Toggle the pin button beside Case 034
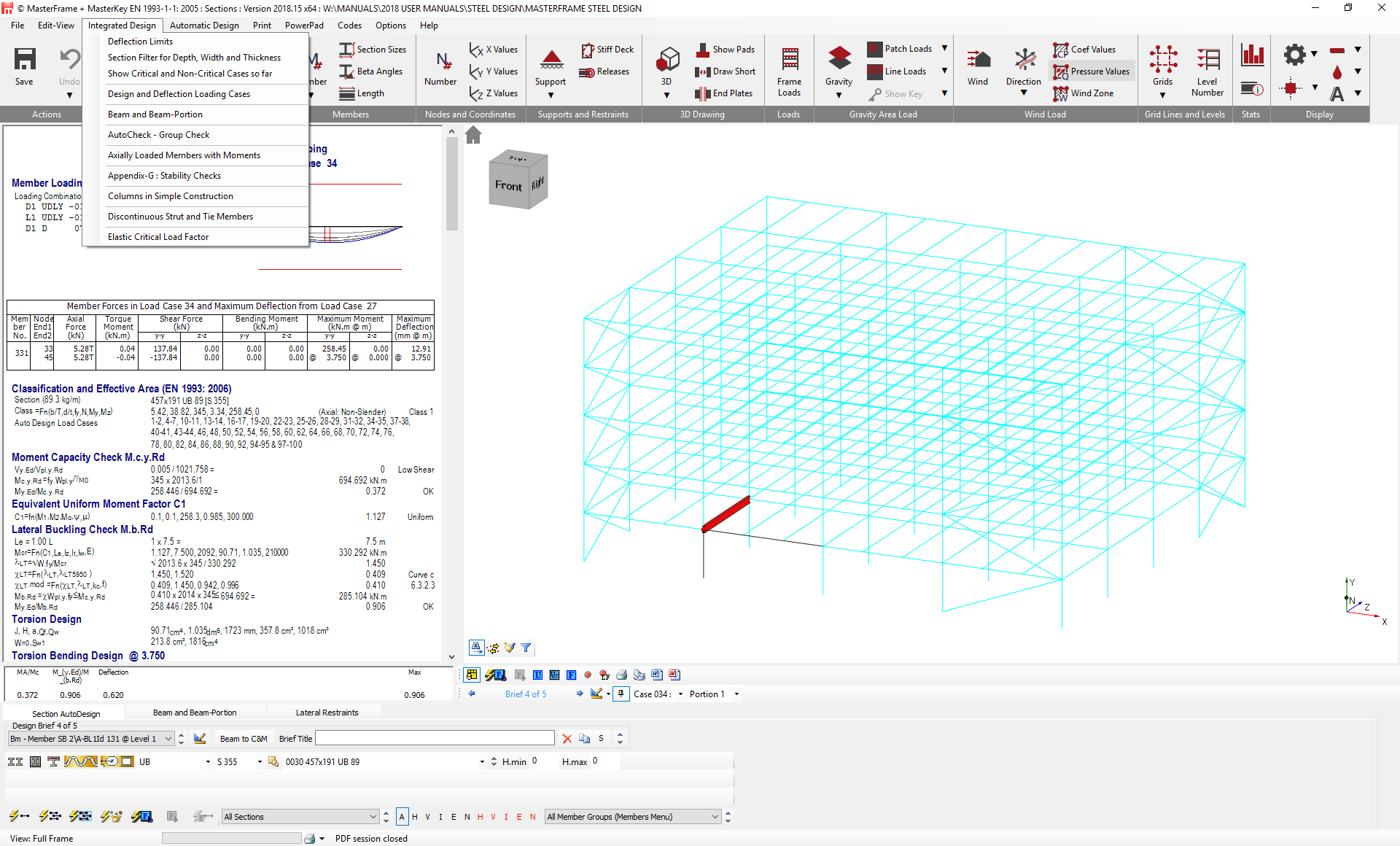 (621, 694)
